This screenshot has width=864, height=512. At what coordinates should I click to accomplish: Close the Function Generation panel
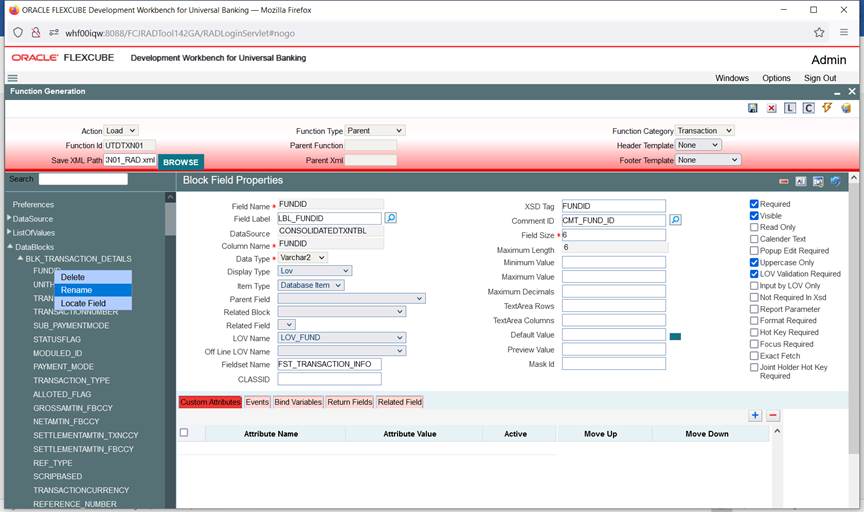pos(852,91)
